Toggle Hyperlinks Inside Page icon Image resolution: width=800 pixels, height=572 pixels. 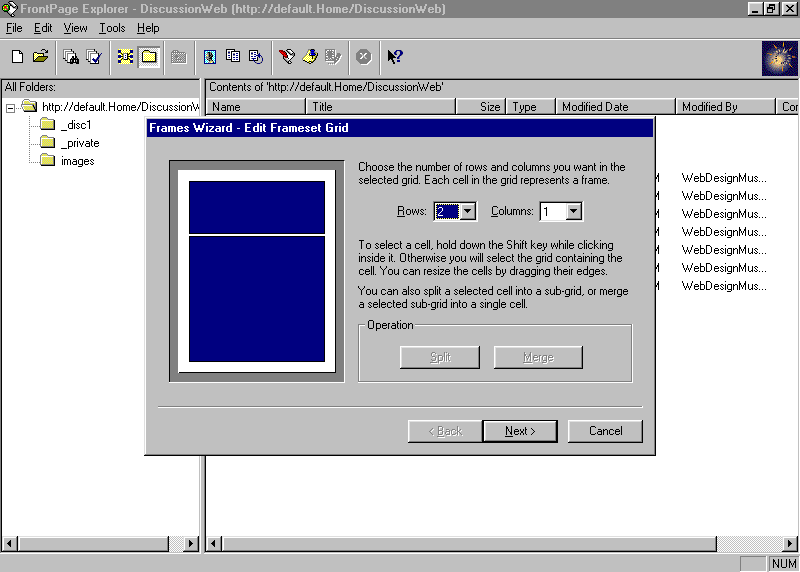pyautogui.click(x=256, y=57)
